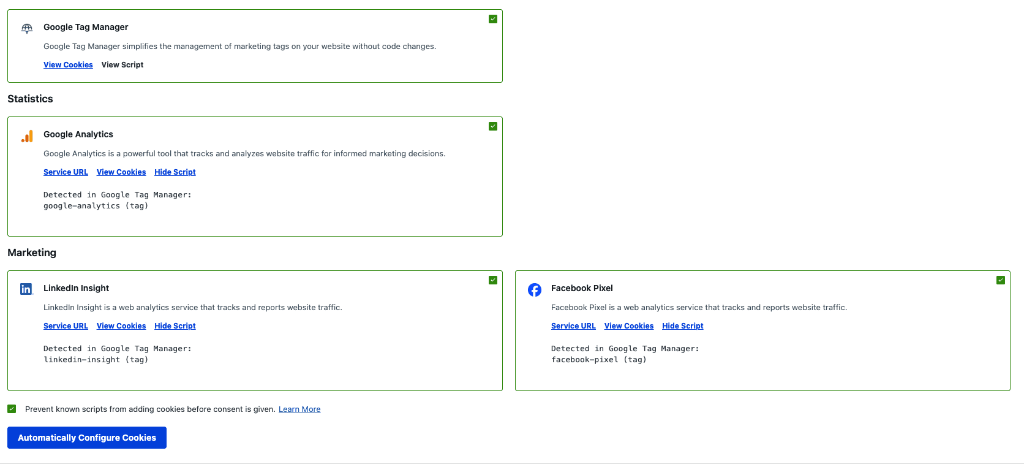1024x464 pixels.
Task: Follow the Learn More link
Action: pos(300,409)
